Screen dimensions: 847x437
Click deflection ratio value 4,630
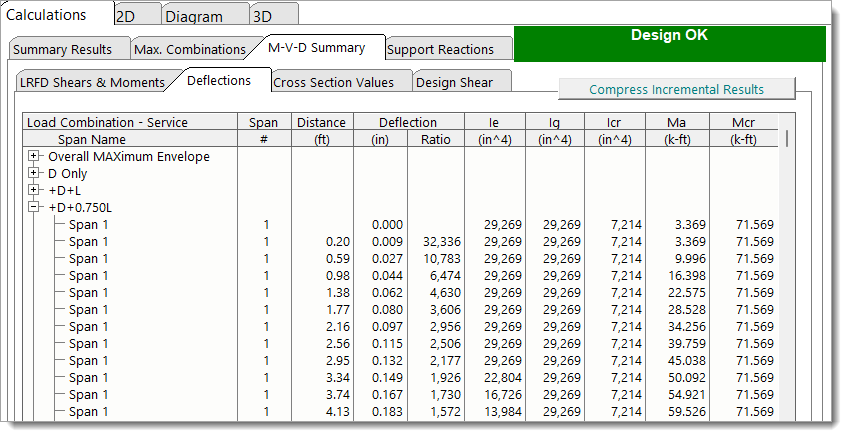click(445, 293)
